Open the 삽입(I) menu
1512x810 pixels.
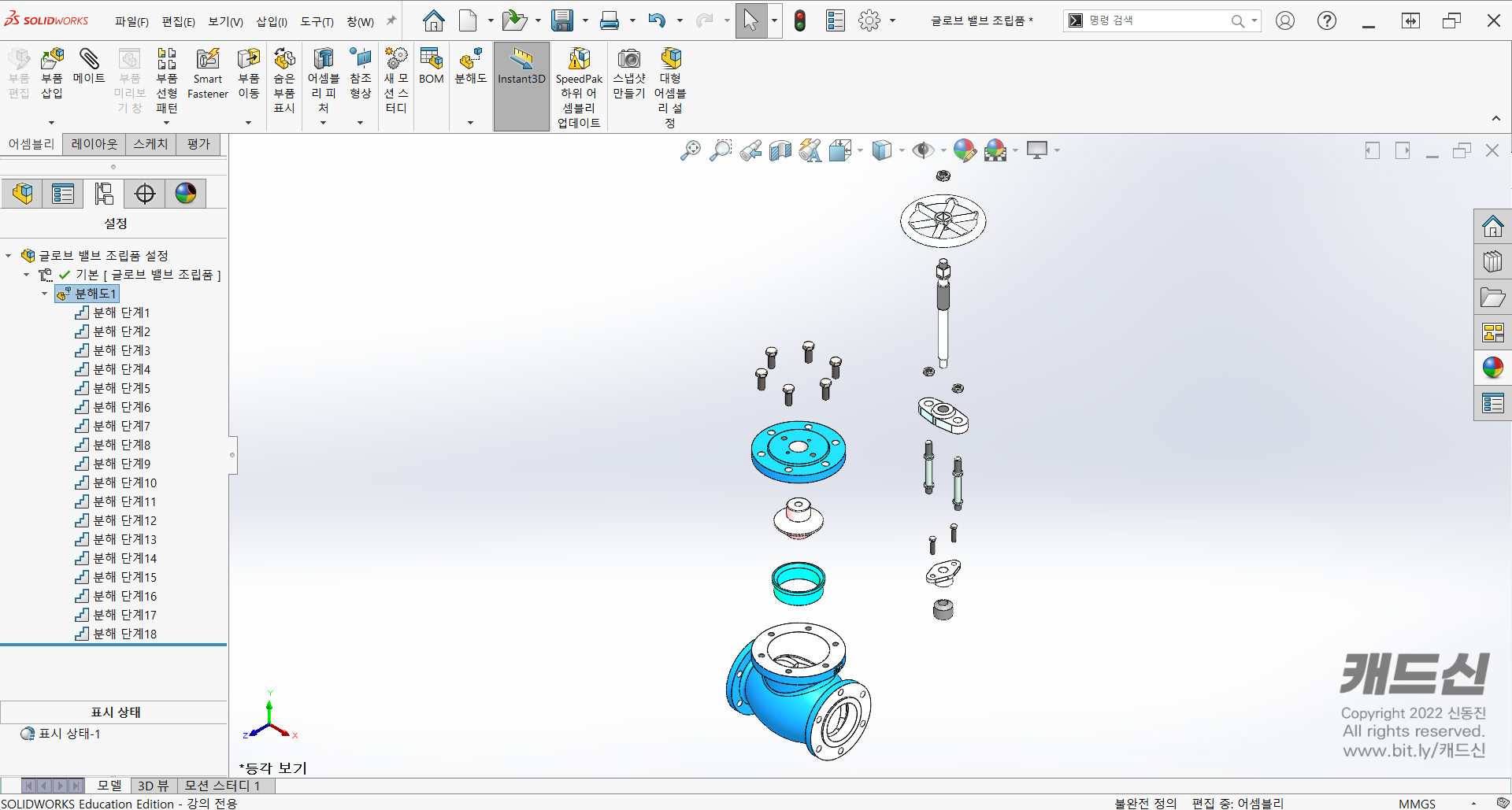click(x=272, y=21)
